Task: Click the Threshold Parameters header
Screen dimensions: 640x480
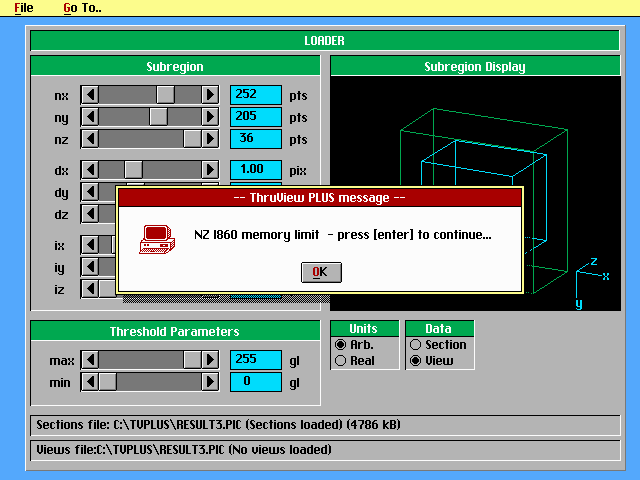Action: [x=175, y=331]
